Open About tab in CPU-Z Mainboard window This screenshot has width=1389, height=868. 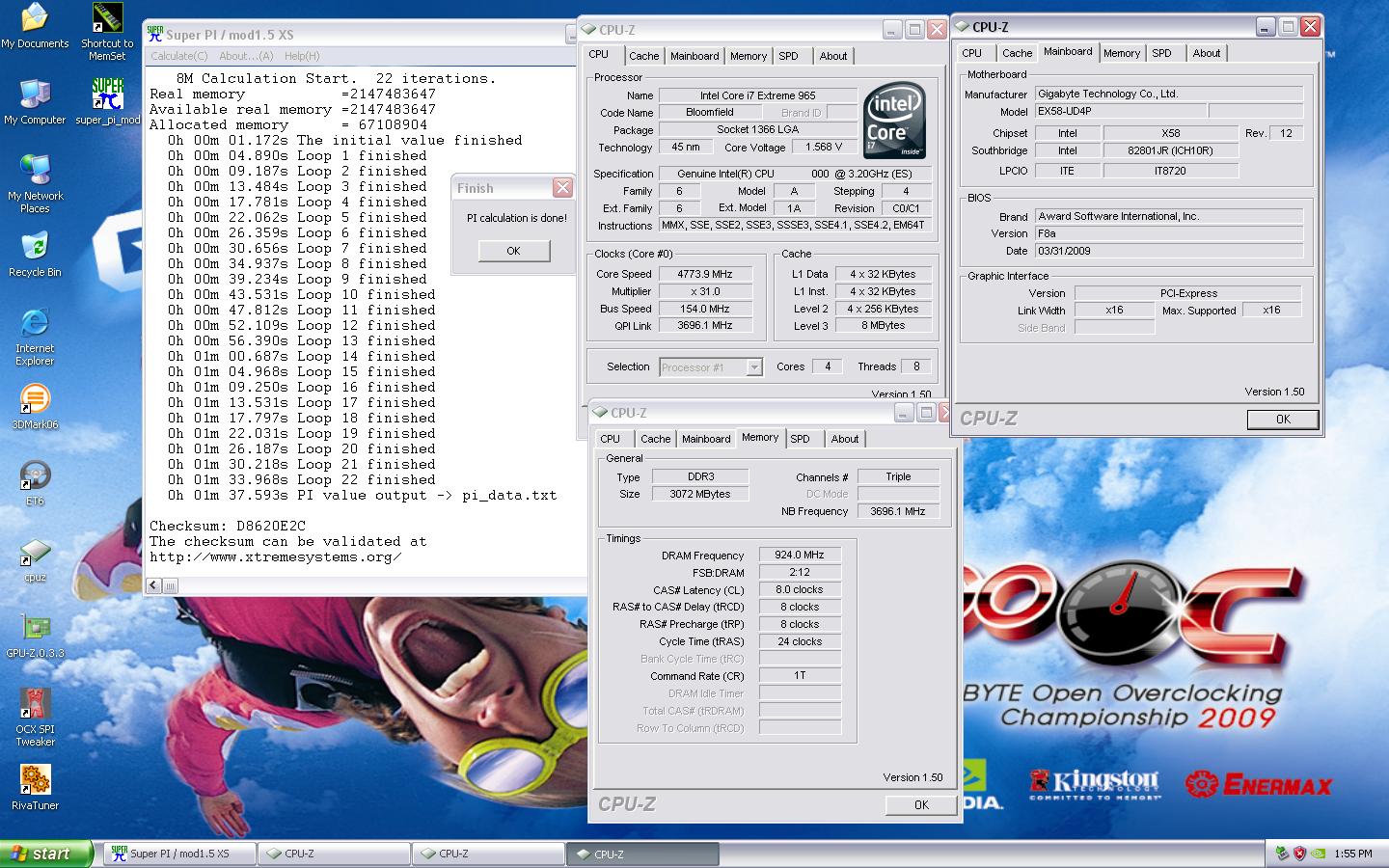tap(1207, 53)
